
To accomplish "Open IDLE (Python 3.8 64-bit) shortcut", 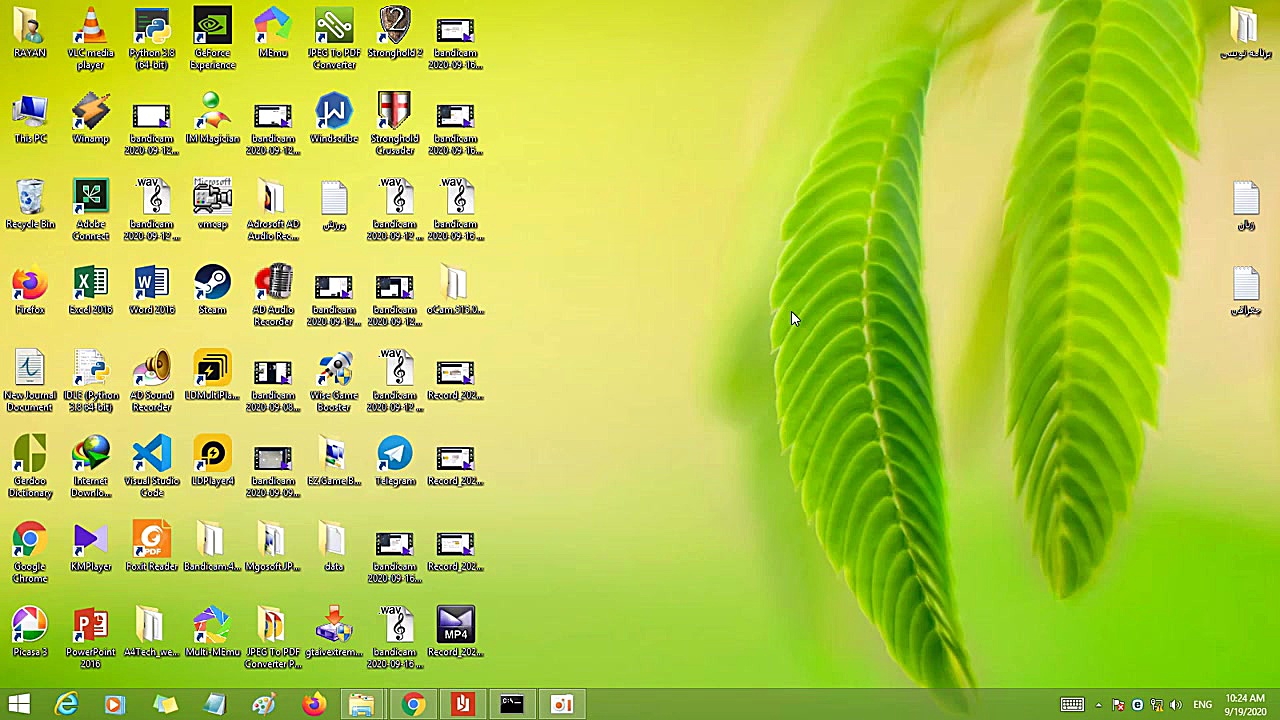I will click(91, 382).
